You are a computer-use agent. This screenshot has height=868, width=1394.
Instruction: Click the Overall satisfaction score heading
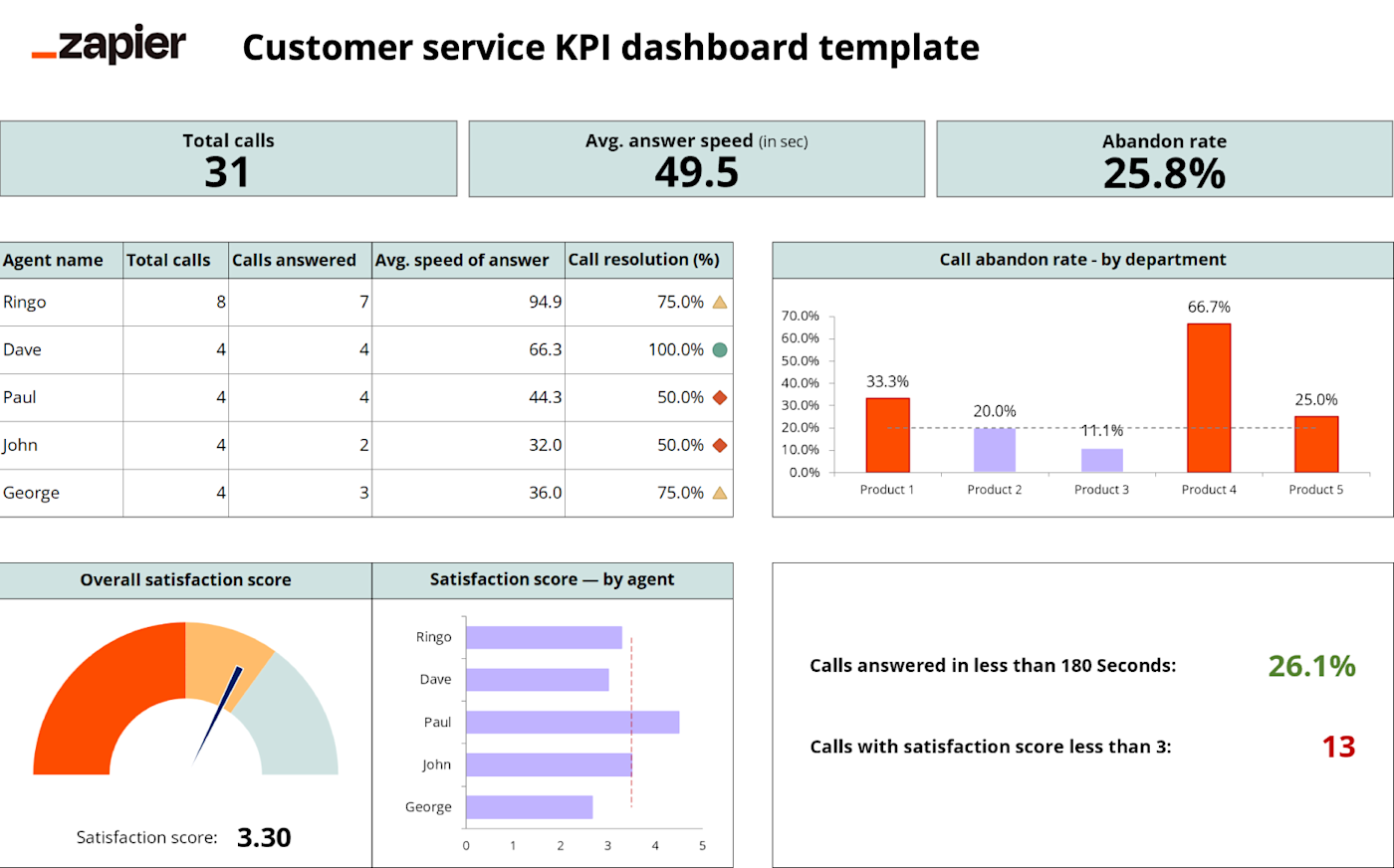coord(185,579)
